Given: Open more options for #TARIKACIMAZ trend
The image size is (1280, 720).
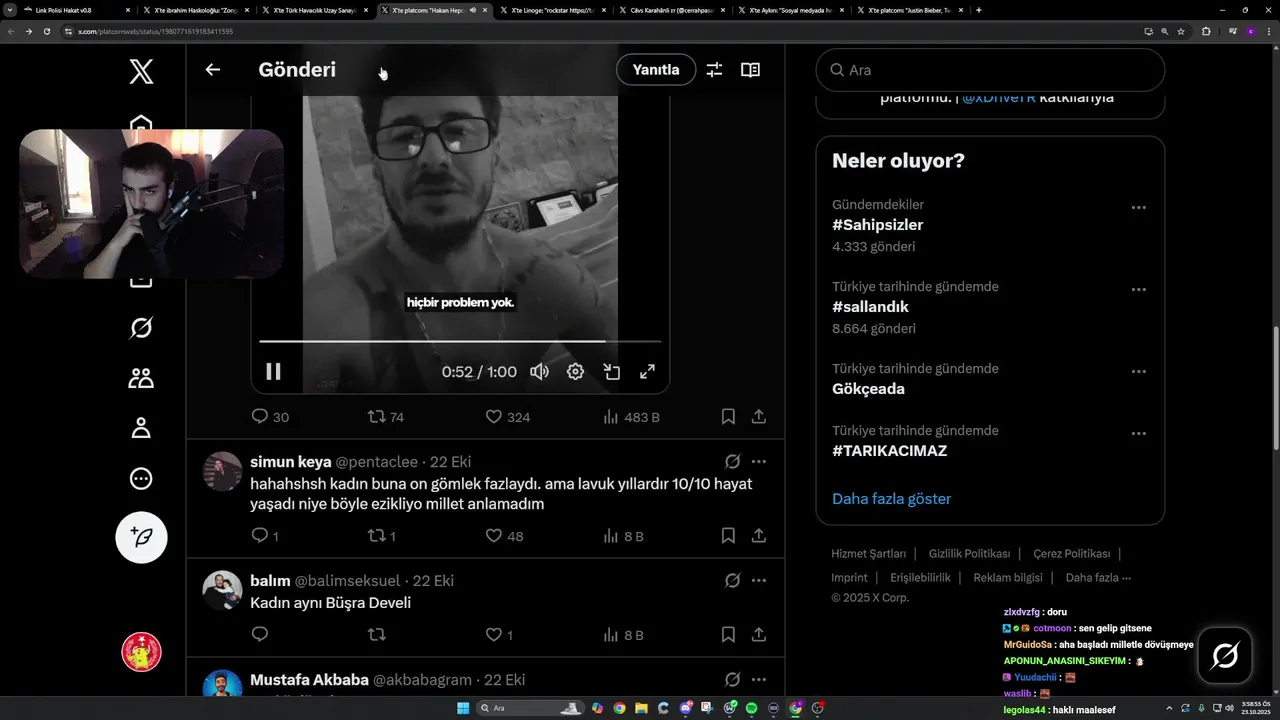Looking at the screenshot, I should pyautogui.click(x=1138, y=433).
